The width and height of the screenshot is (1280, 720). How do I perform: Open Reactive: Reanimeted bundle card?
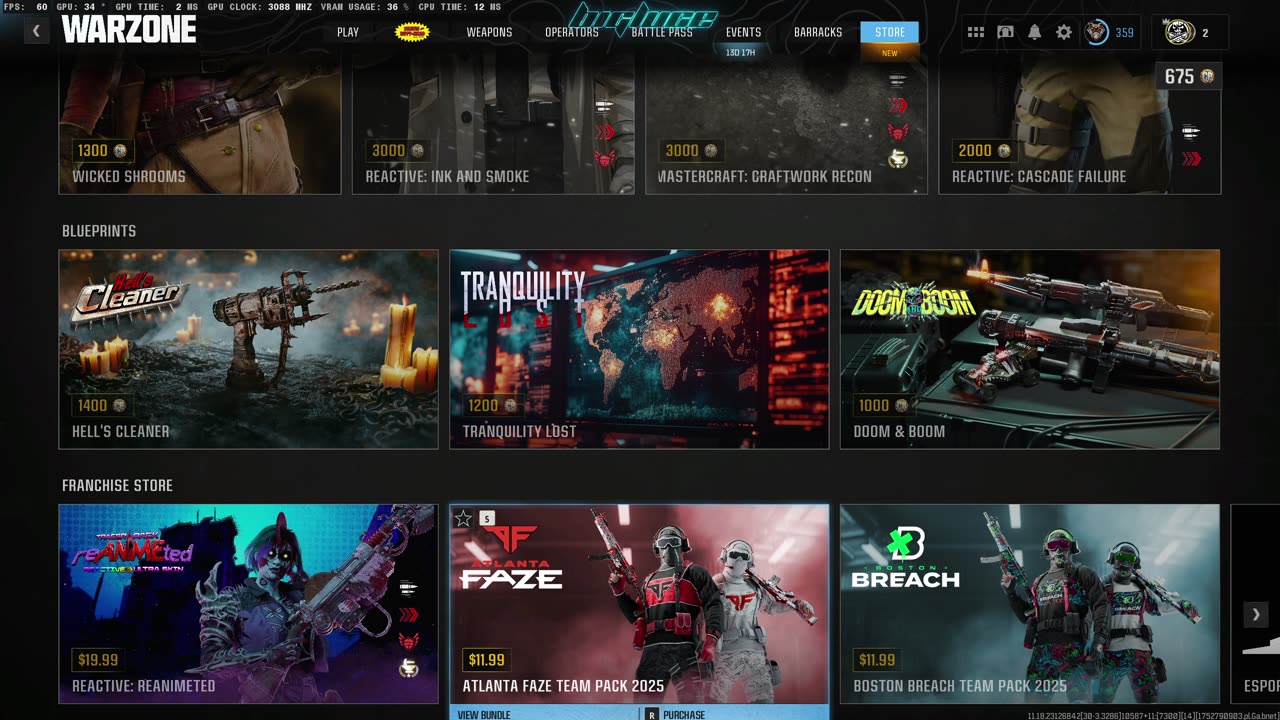248,604
